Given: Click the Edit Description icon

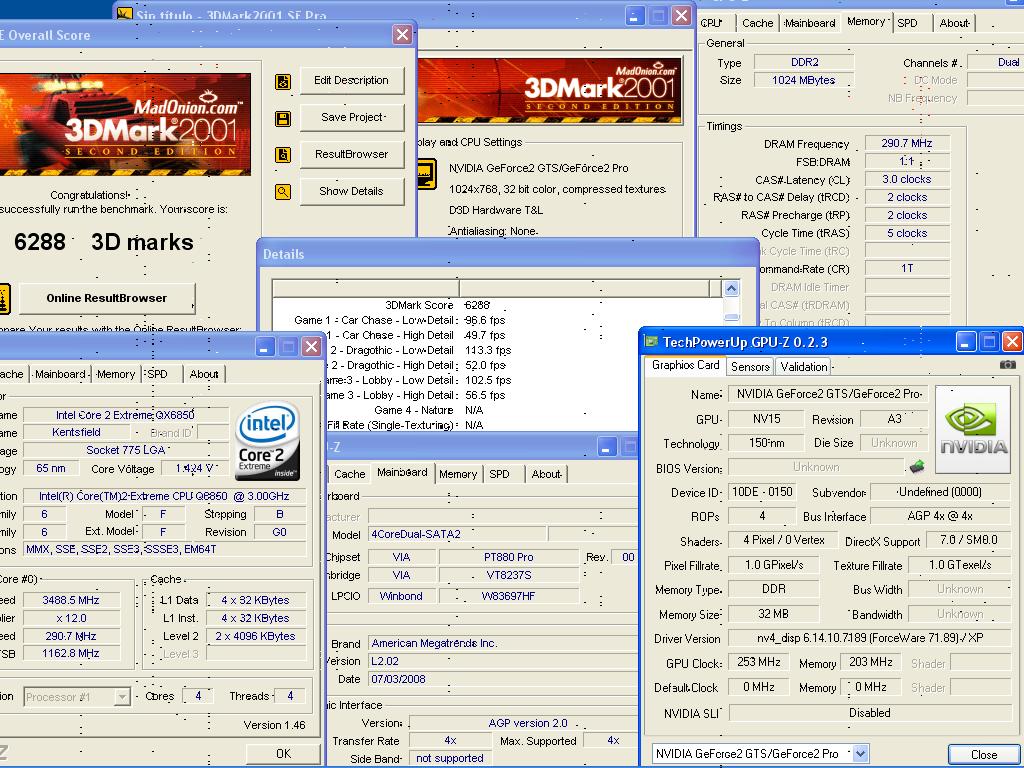Looking at the screenshot, I should click(x=283, y=82).
